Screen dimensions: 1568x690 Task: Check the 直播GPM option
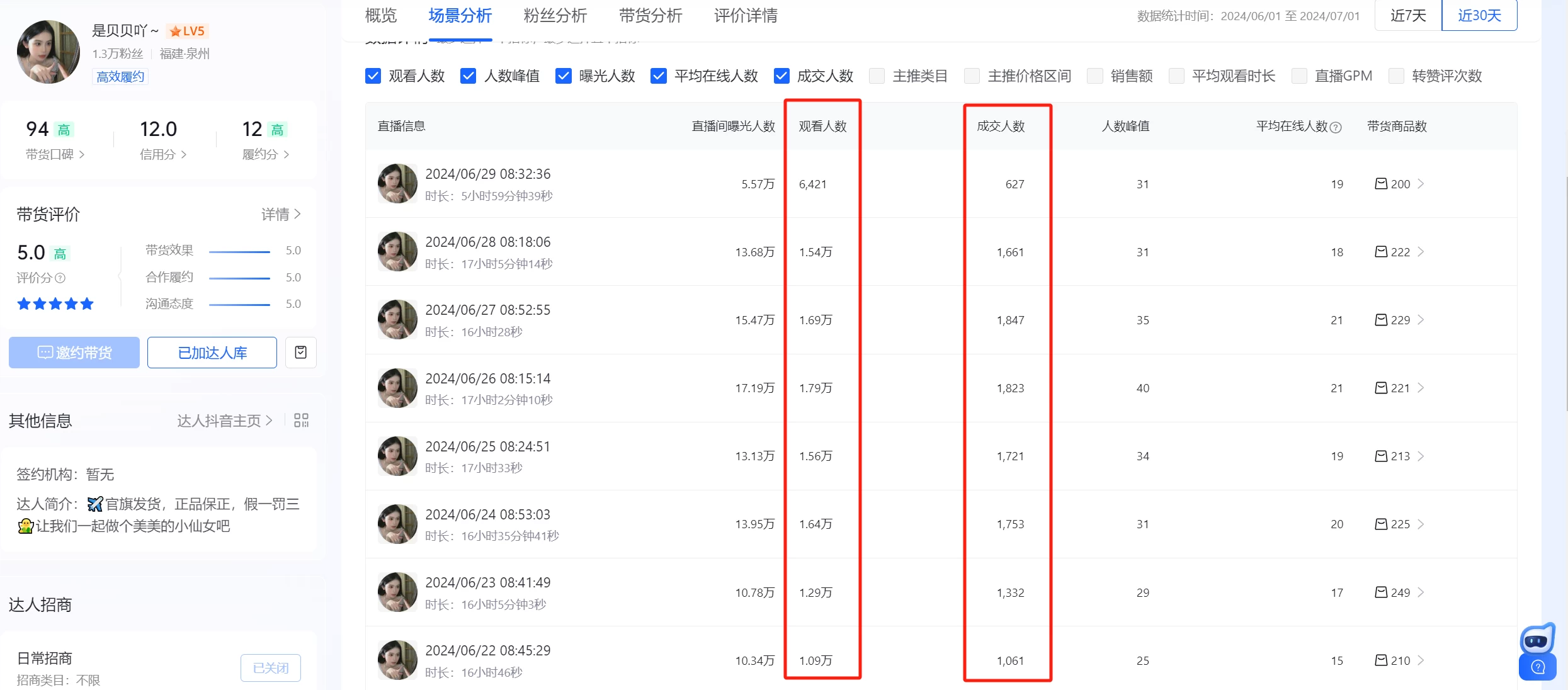pos(1299,76)
